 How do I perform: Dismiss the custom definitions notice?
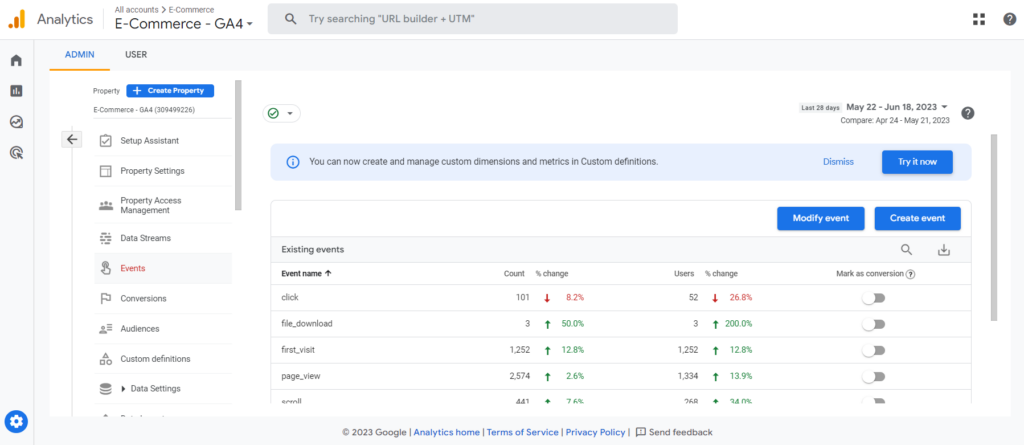pos(838,161)
